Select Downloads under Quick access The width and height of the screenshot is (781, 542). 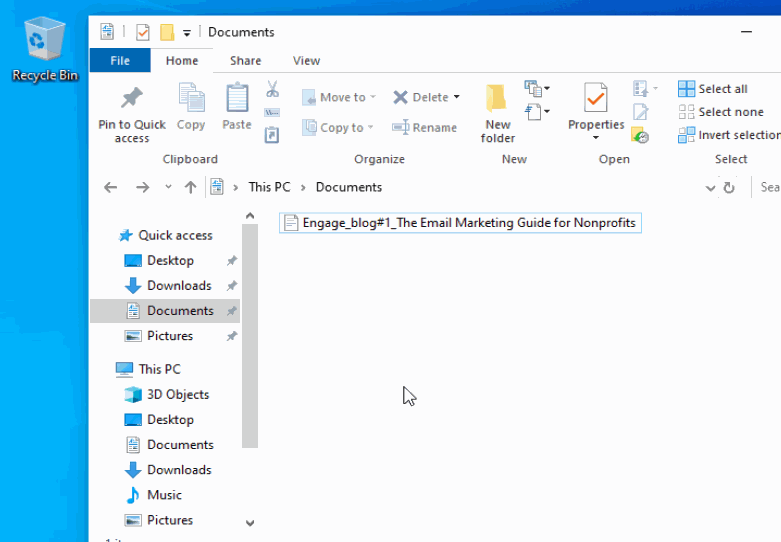coord(178,285)
